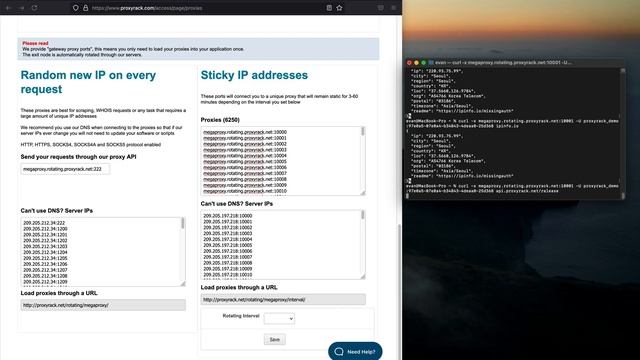Screen dimensions: 640x360
Task: Click the padlock site security icon
Action: 85,8
